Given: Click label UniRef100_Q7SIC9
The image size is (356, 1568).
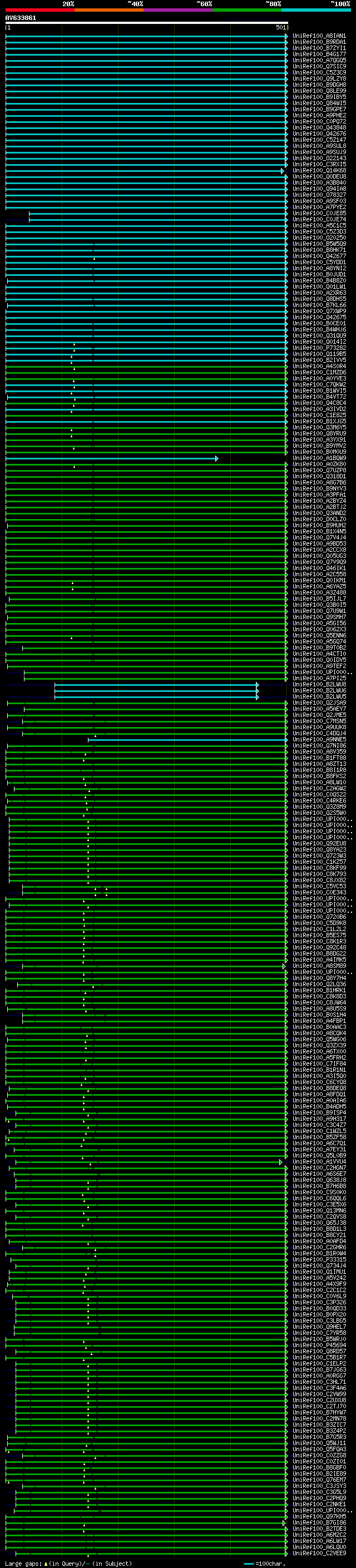Looking at the screenshot, I should (319, 66).
